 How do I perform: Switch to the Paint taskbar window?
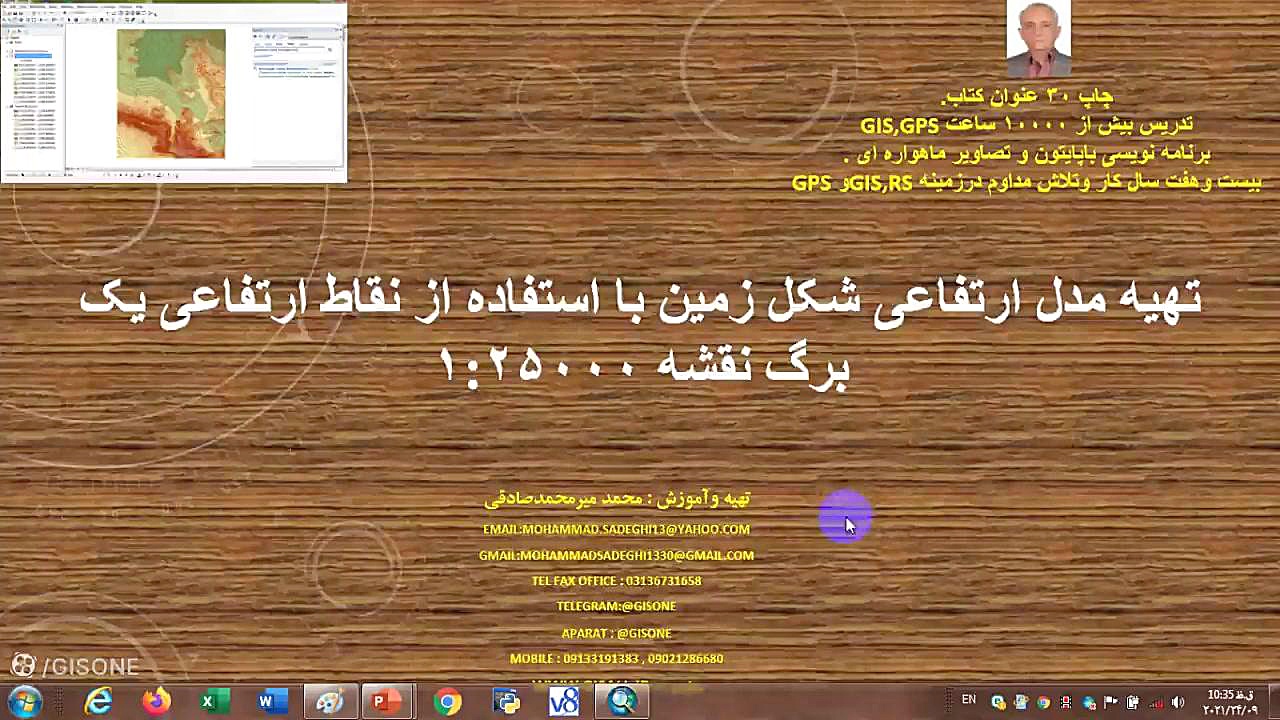[329, 702]
